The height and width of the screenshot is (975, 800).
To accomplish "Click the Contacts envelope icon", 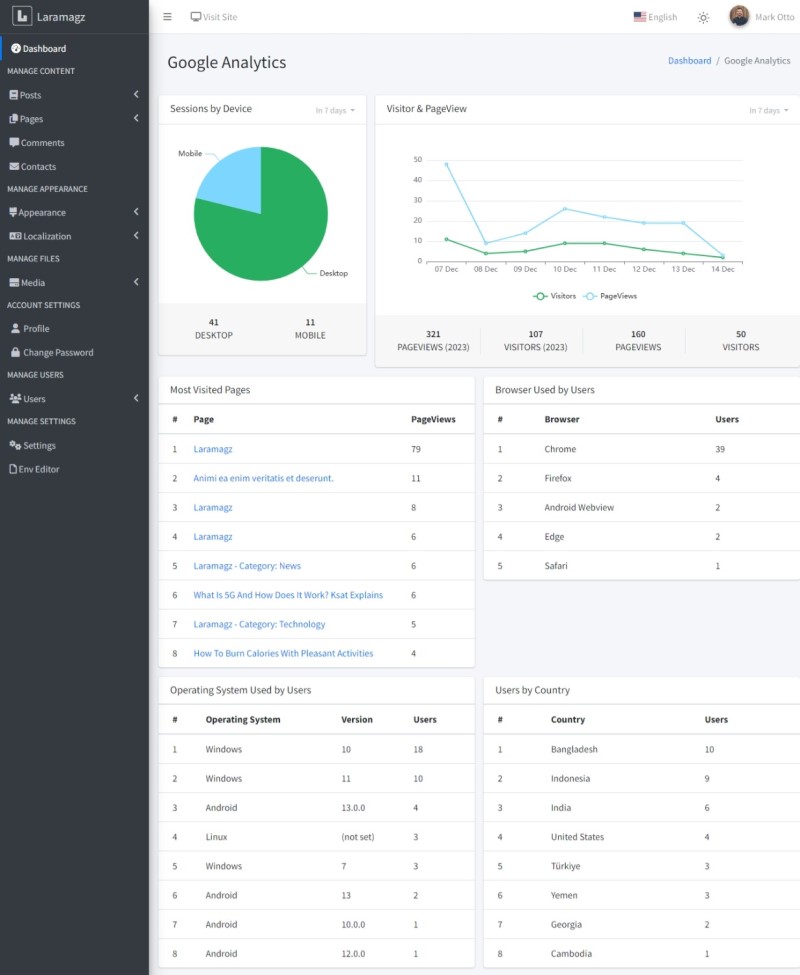I will pos(14,166).
